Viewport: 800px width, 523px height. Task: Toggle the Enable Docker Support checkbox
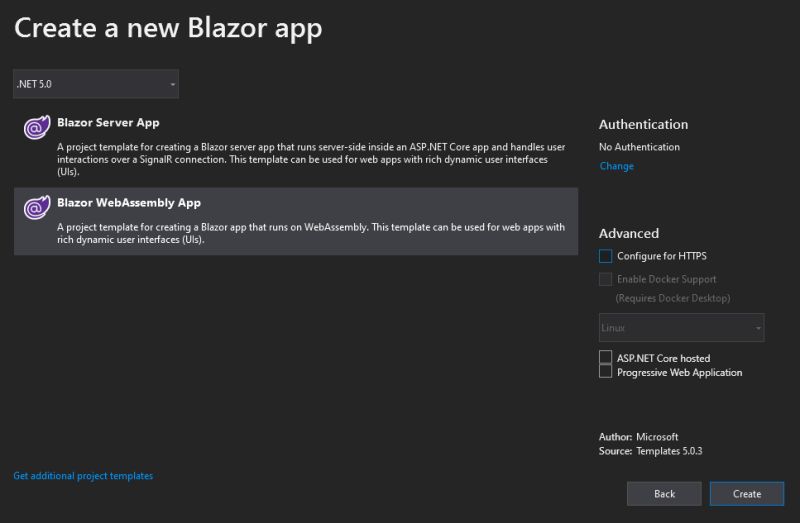[605, 279]
